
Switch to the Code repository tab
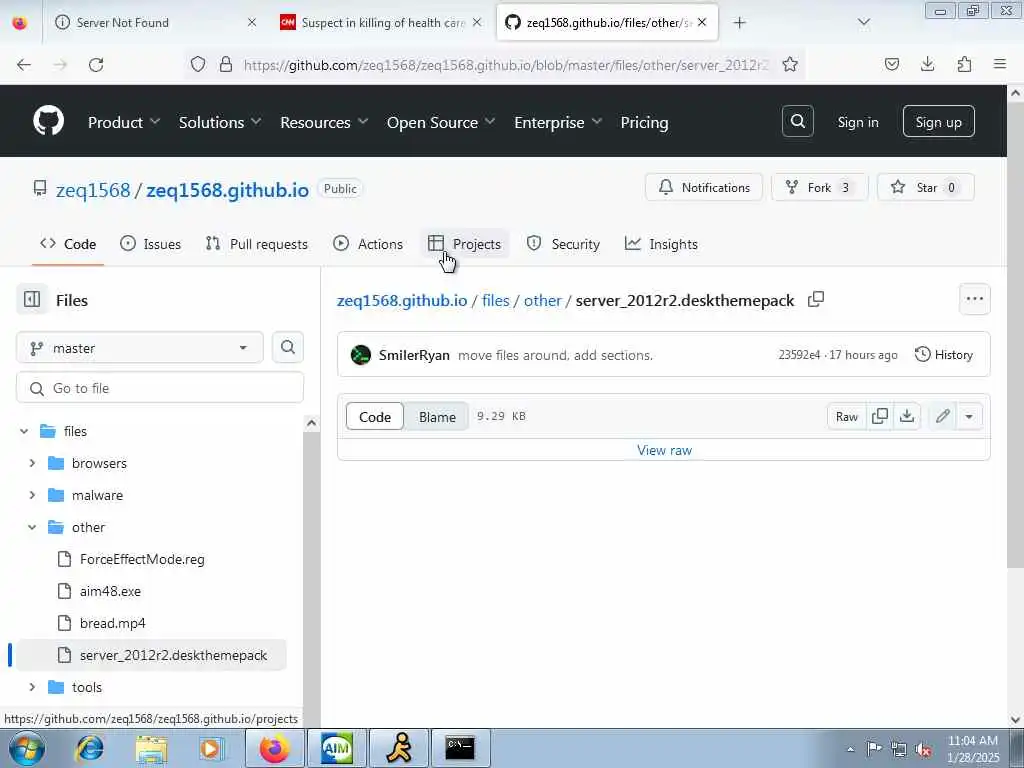point(68,244)
